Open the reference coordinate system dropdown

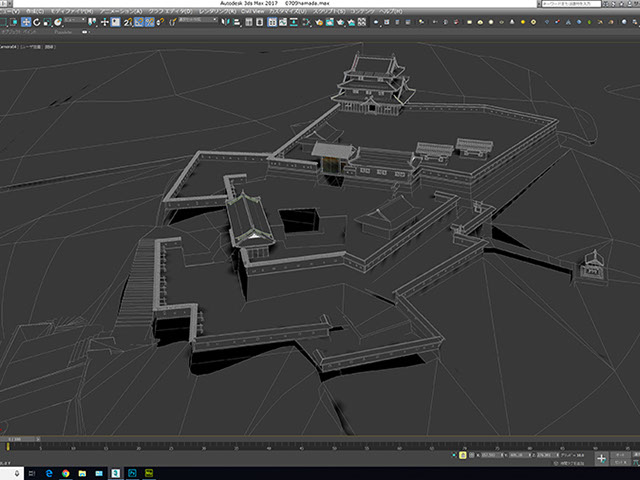coord(75,21)
